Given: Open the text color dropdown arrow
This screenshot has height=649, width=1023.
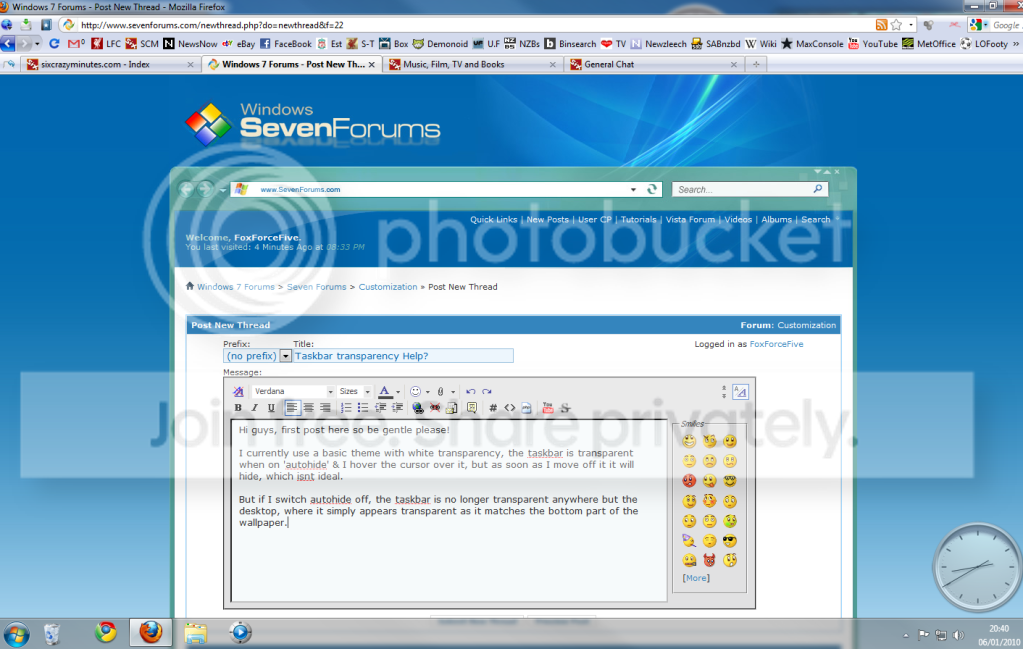Looking at the screenshot, I should pos(398,392).
